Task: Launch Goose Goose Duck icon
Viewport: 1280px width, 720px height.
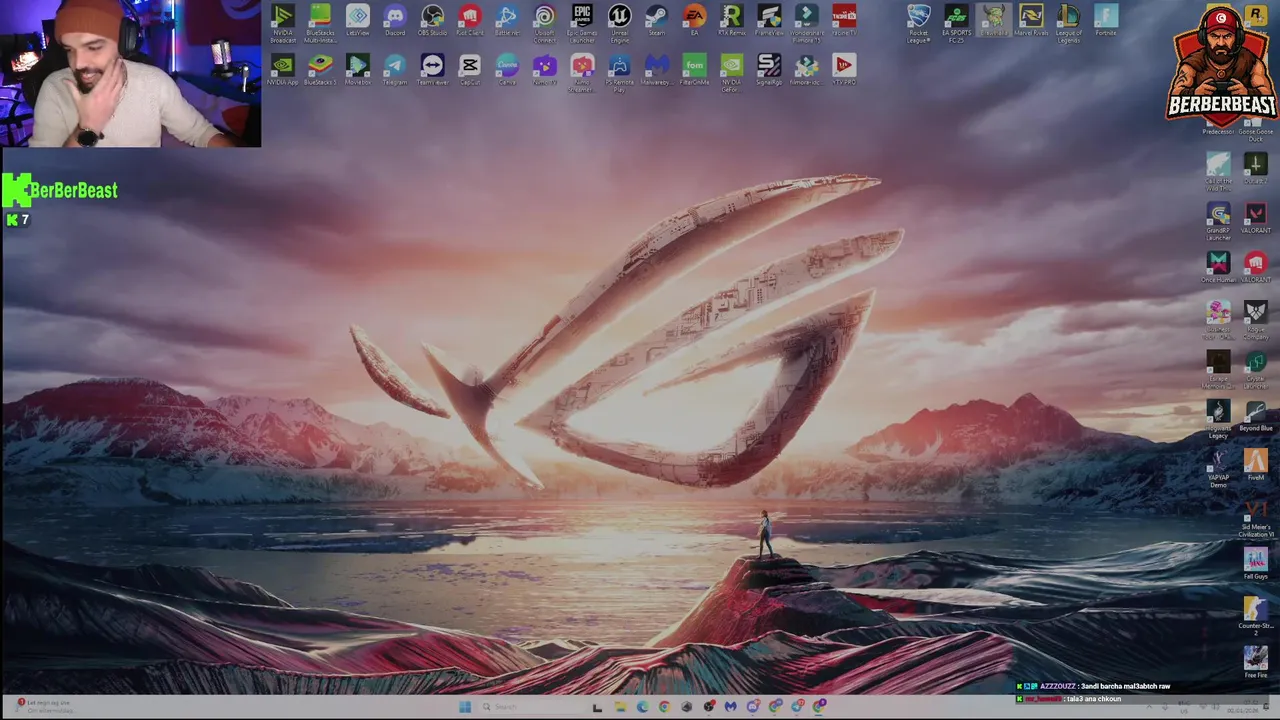Action: (1255, 130)
